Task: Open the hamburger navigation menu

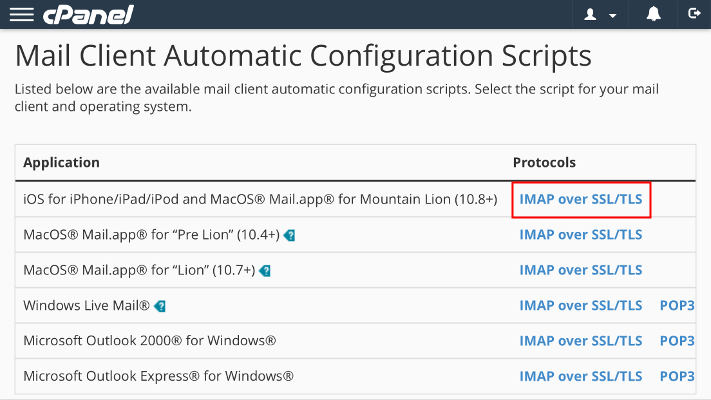Action: point(21,14)
